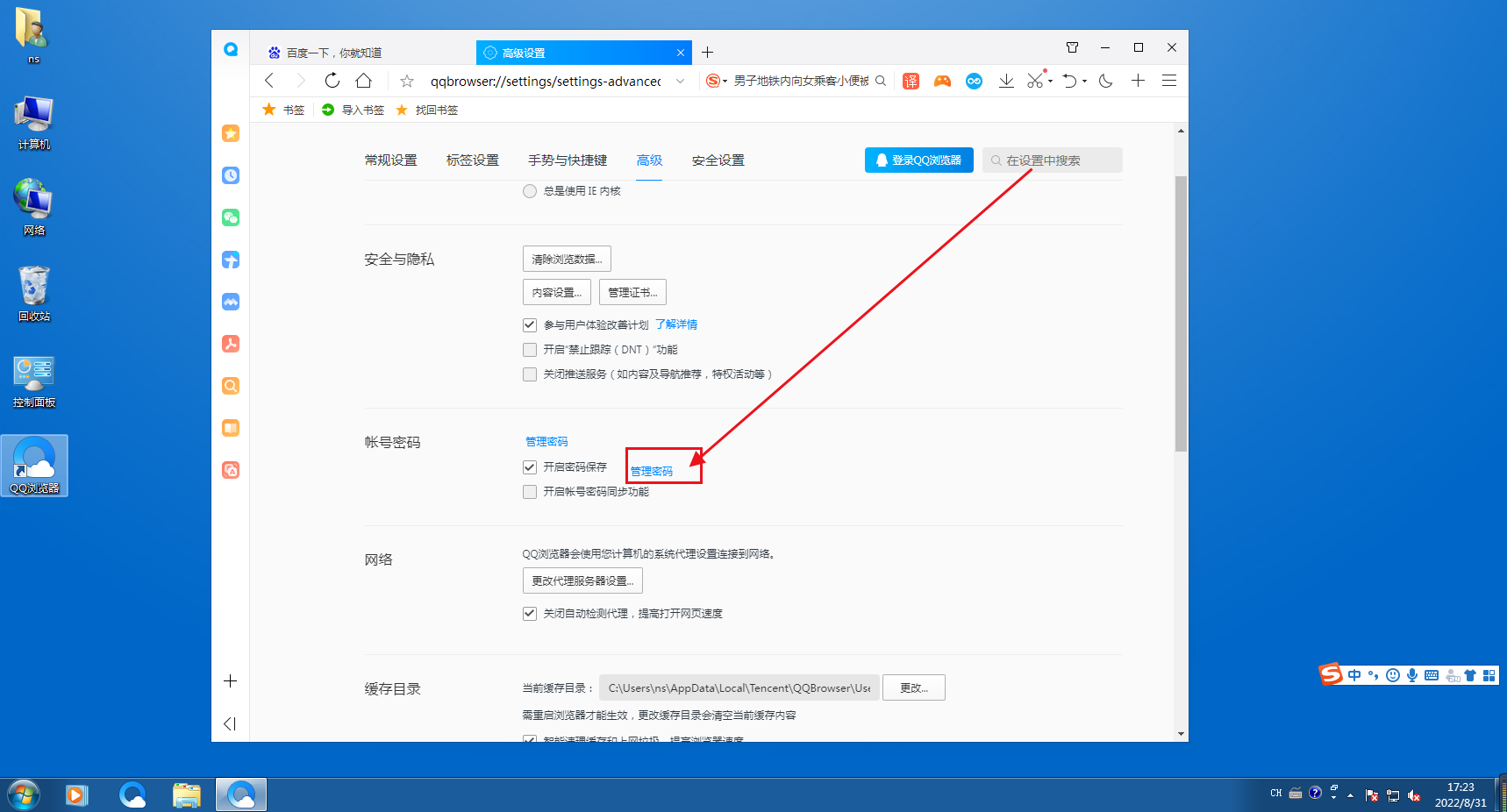
Task: Click 更改代理服务器设置 button
Action: pos(582,581)
